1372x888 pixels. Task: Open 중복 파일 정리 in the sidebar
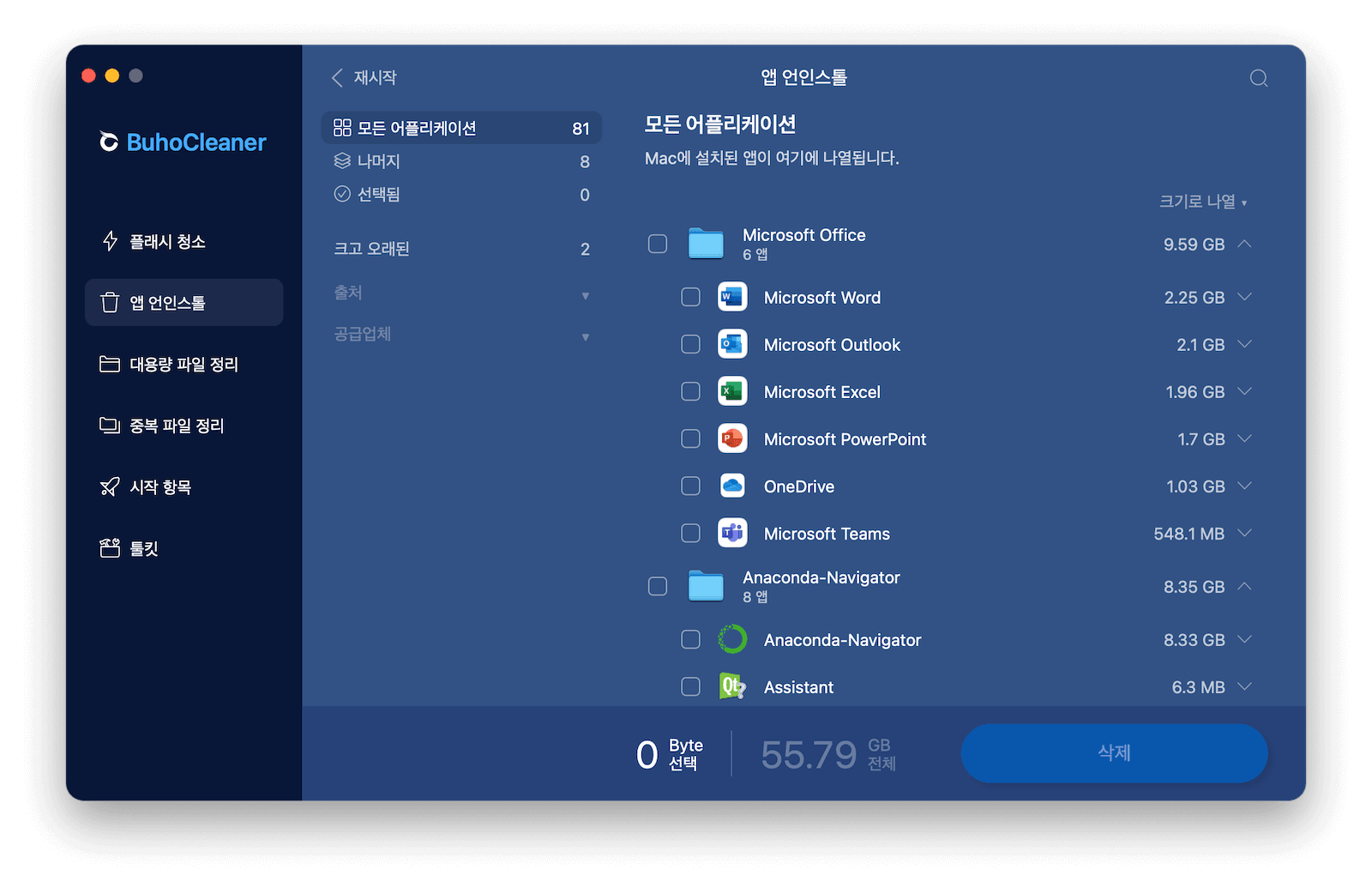pyautogui.click(x=184, y=426)
